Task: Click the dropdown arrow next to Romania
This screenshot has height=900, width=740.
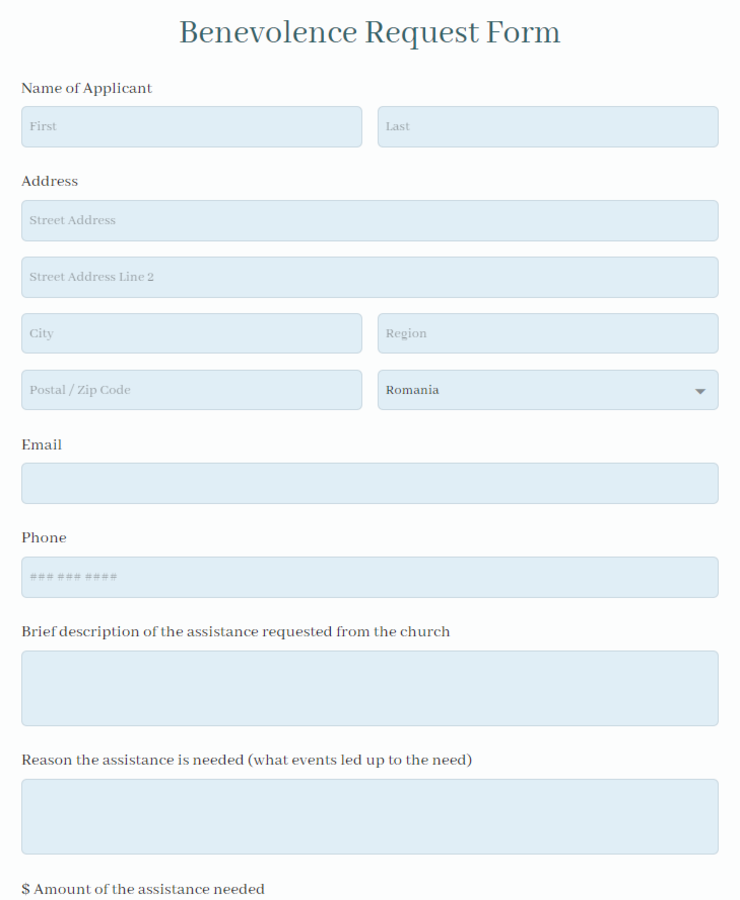Action: [x=700, y=390]
